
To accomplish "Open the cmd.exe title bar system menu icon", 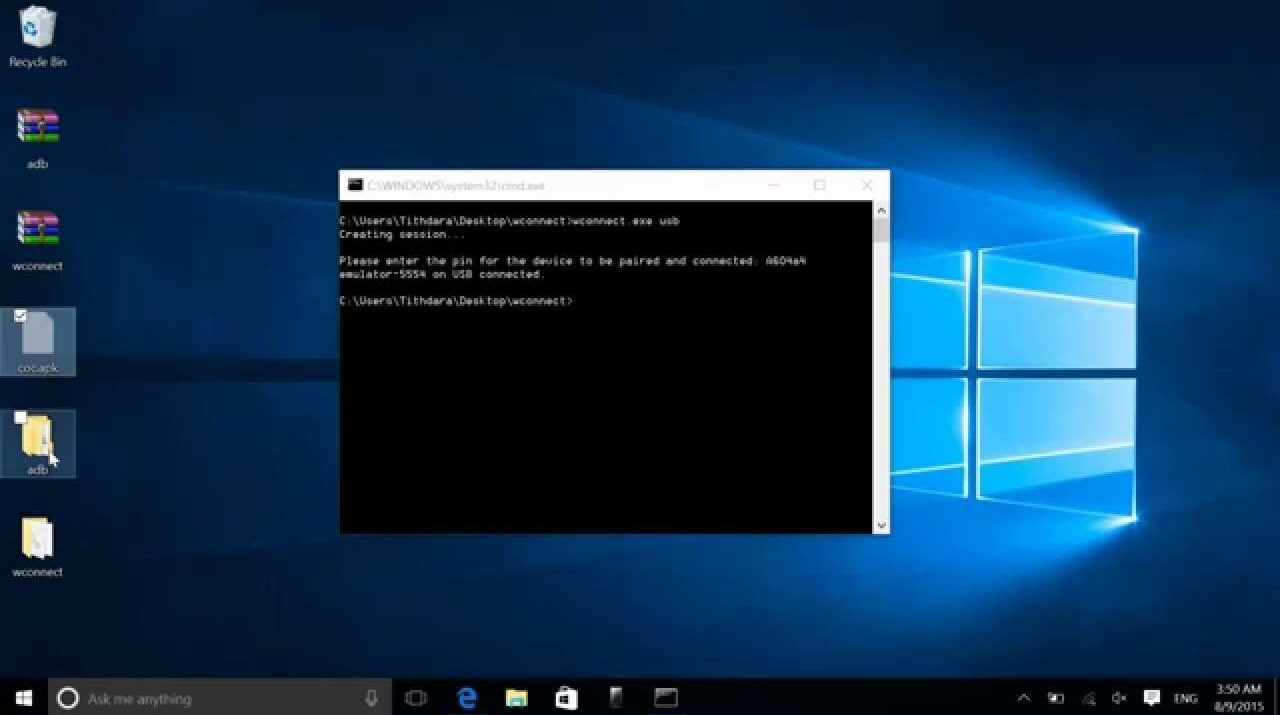I will [355, 185].
